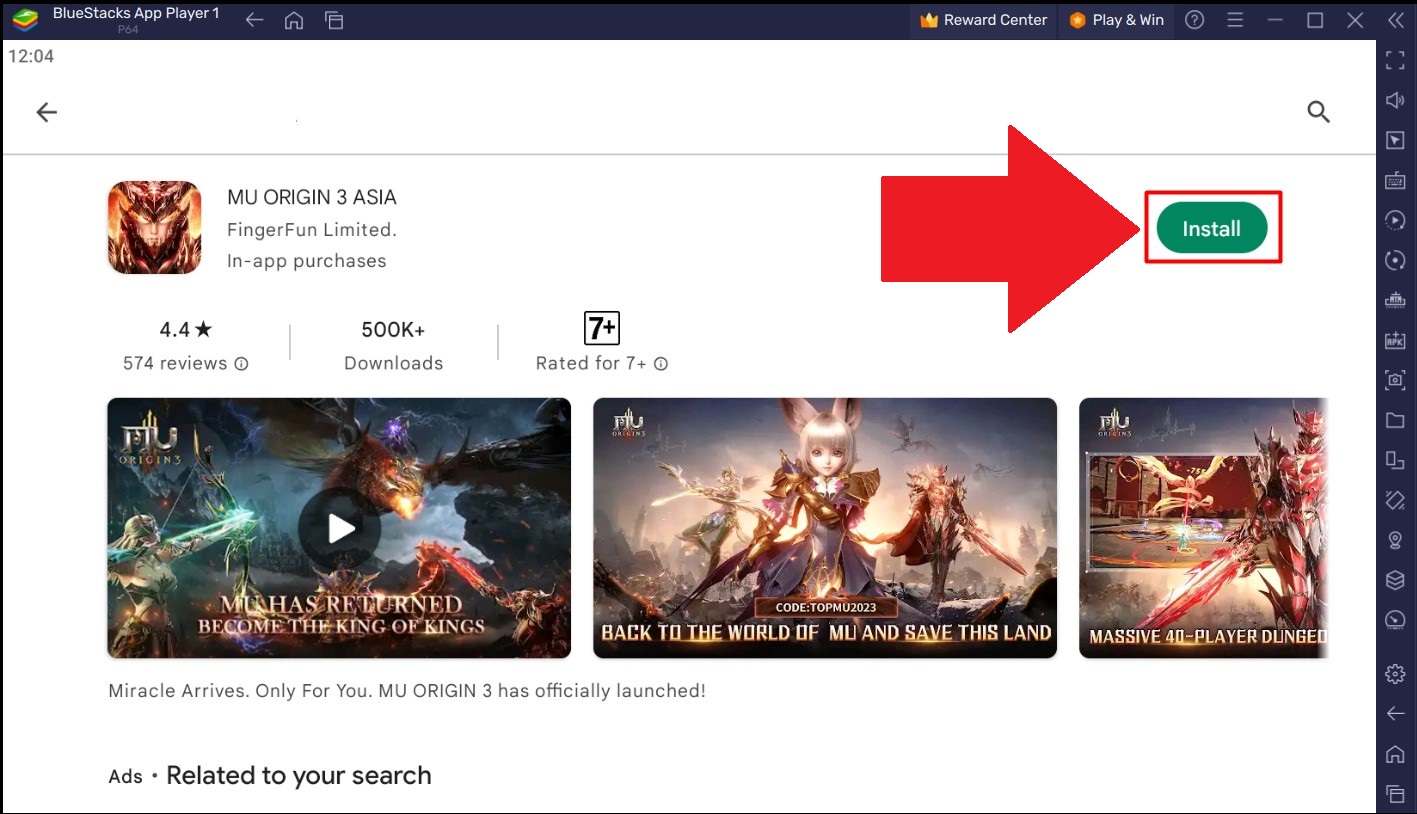Open the 4.4 star rating
This screenshot has height=814, width=1417.
click(186, 329)
